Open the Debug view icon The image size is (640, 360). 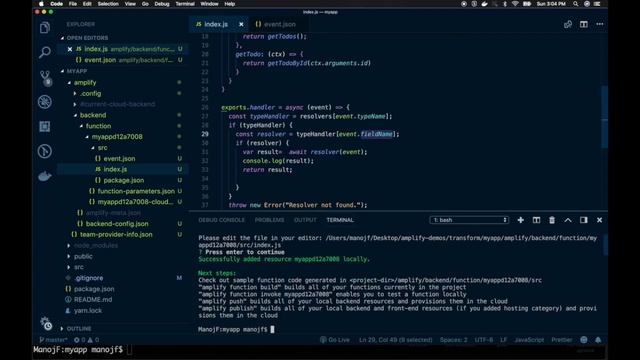pyautogui.click(x=45, y=102)
